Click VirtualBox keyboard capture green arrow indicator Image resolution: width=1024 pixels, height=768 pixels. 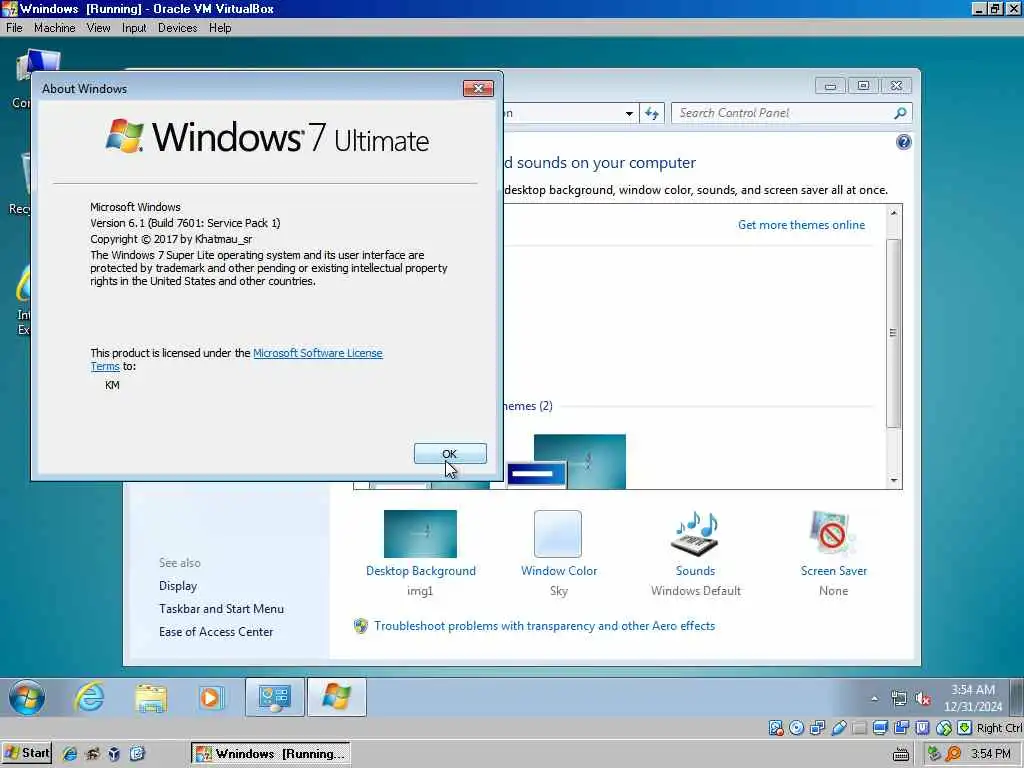[965, 728]
